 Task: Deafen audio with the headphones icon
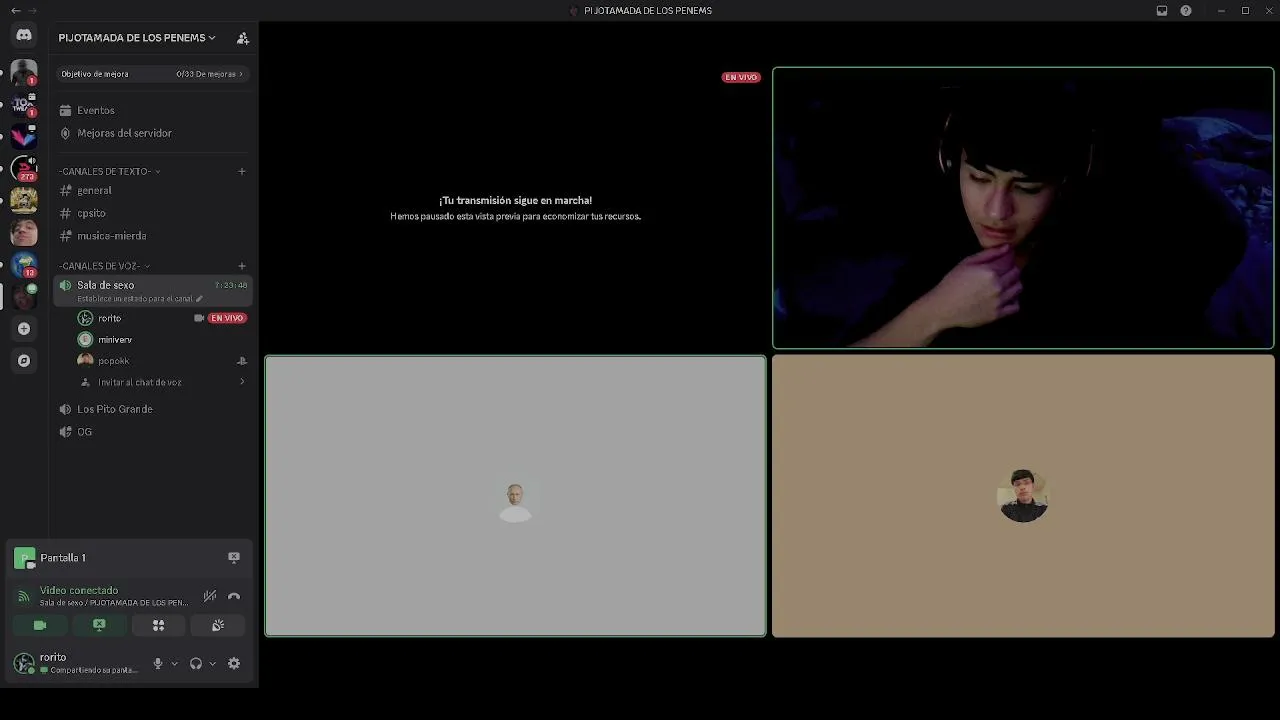196,663
